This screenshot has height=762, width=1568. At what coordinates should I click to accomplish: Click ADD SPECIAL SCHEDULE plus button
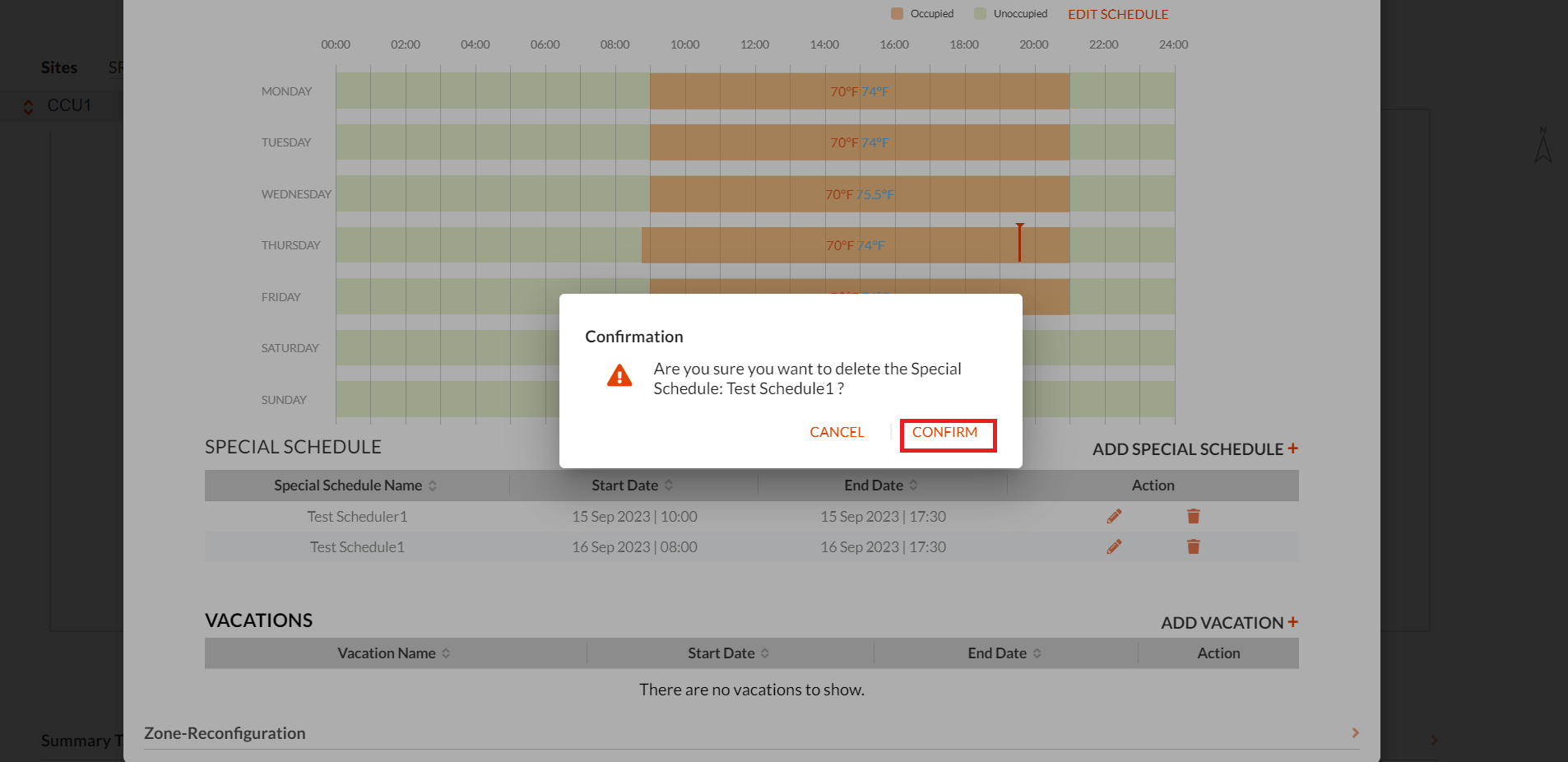click(1293, 448)
